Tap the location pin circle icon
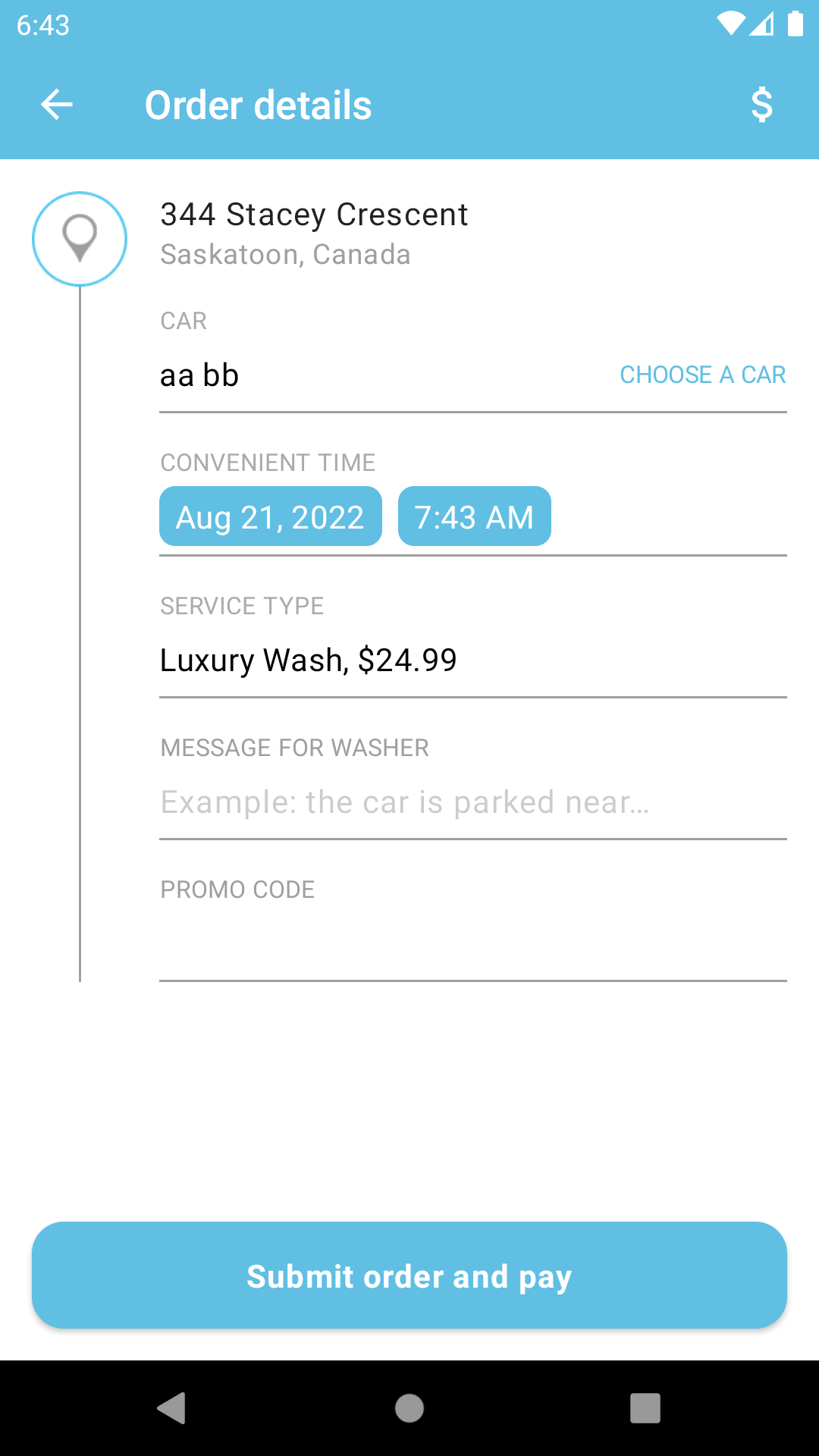Image resolution: width=819 pixels, height=1456 pixels. point(80,239)
